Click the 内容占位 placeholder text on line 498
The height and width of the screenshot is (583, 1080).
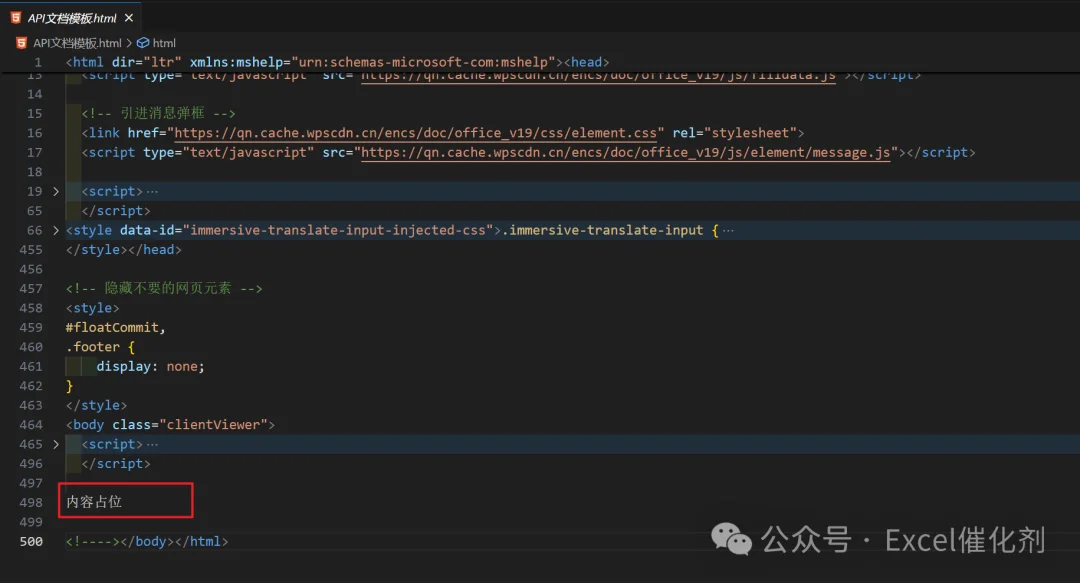click(x=94, y=502)
